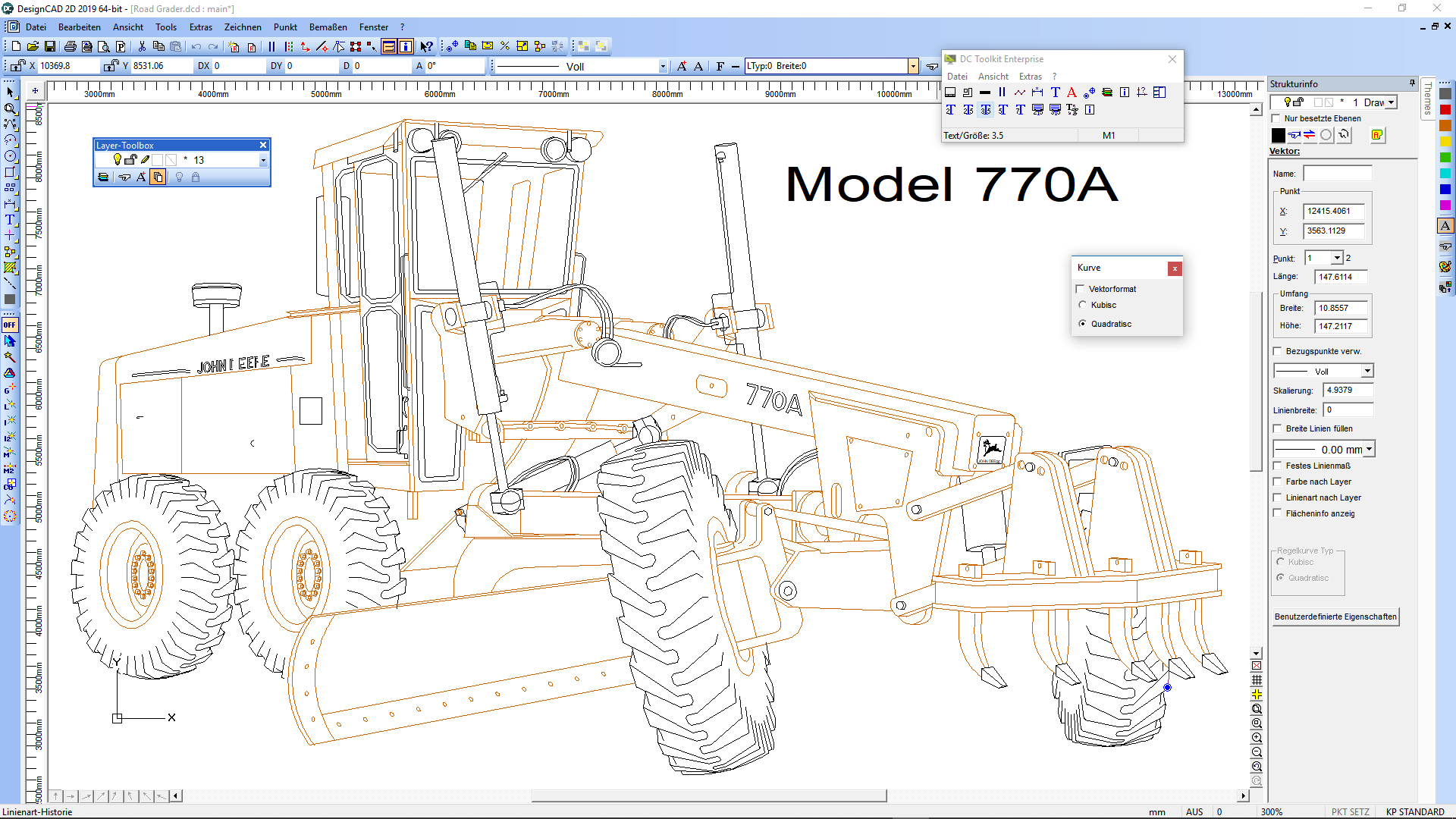Activate the Midpoint snap (M) tool
The height and width of the screenshot is (819, 1456).
[10, 453]
